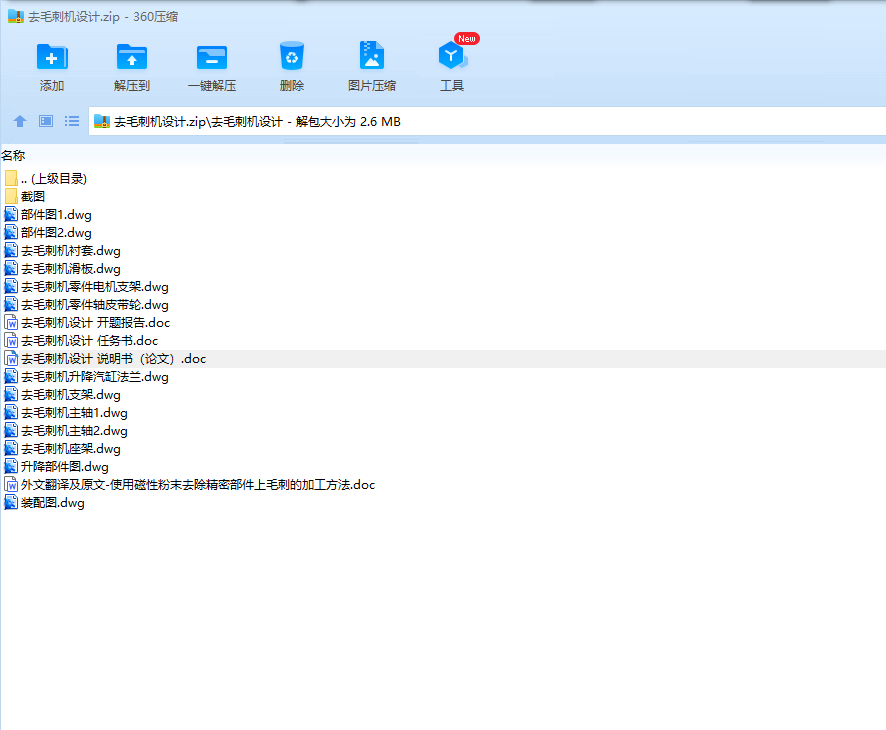Click the dwg icon beside 部件图2.dwg
Screen dimensions: 886x730
[x=11, y=232]
